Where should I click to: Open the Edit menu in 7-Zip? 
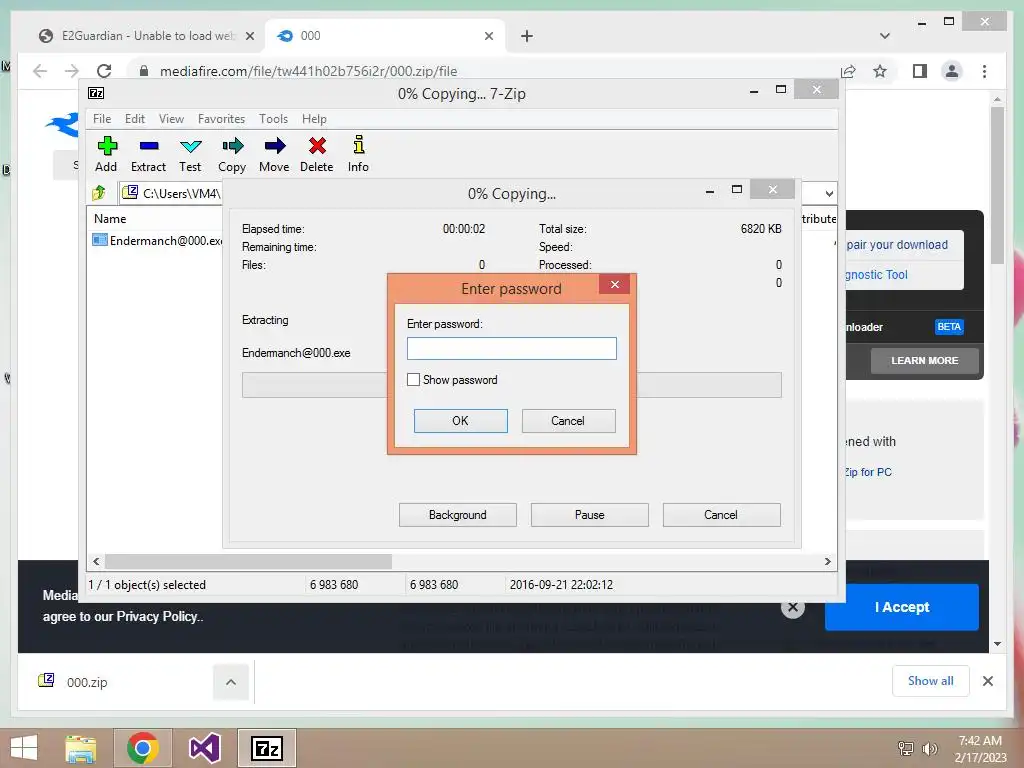[x=135, y=119]
